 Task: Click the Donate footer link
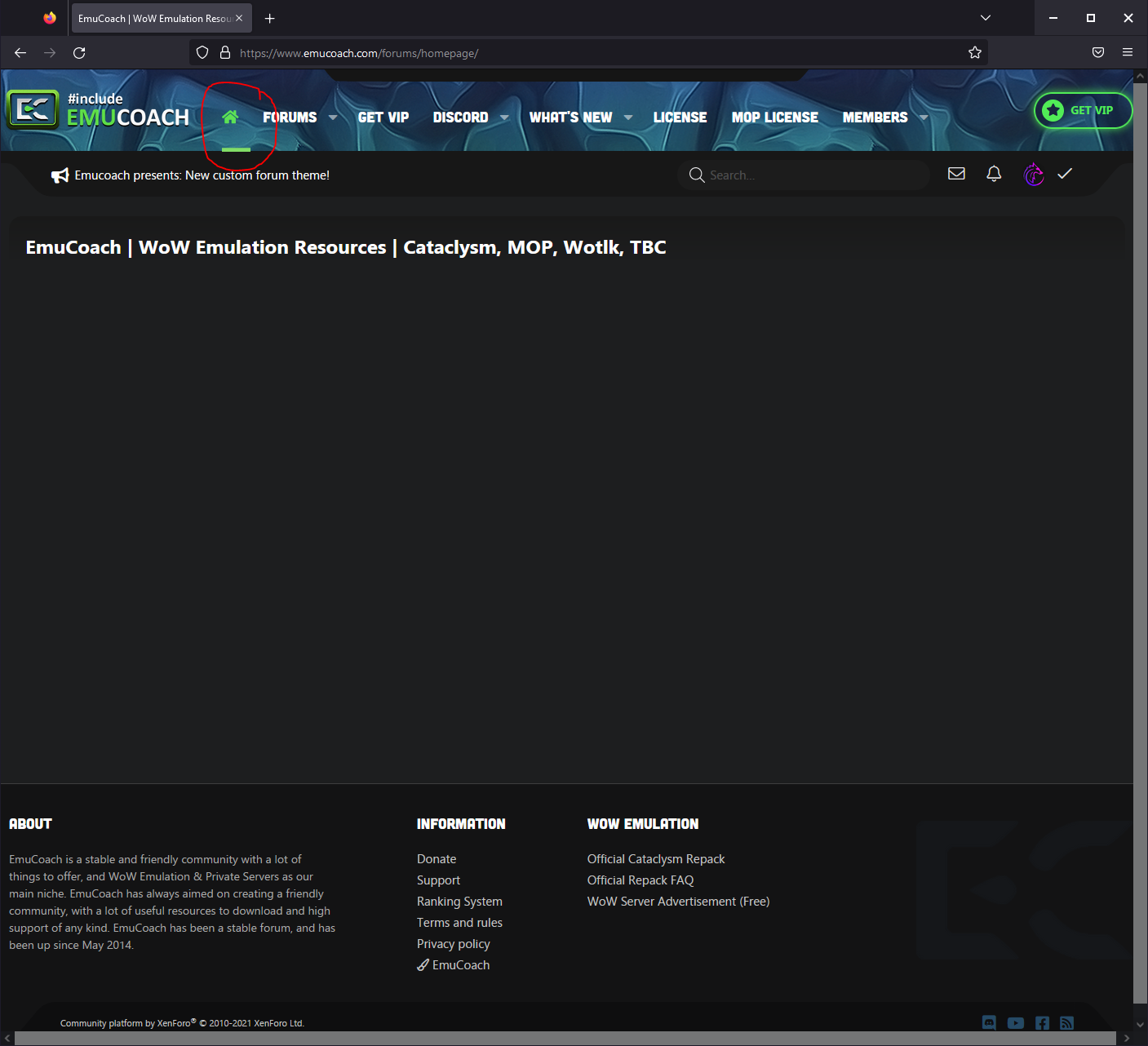tap(437, 859)
